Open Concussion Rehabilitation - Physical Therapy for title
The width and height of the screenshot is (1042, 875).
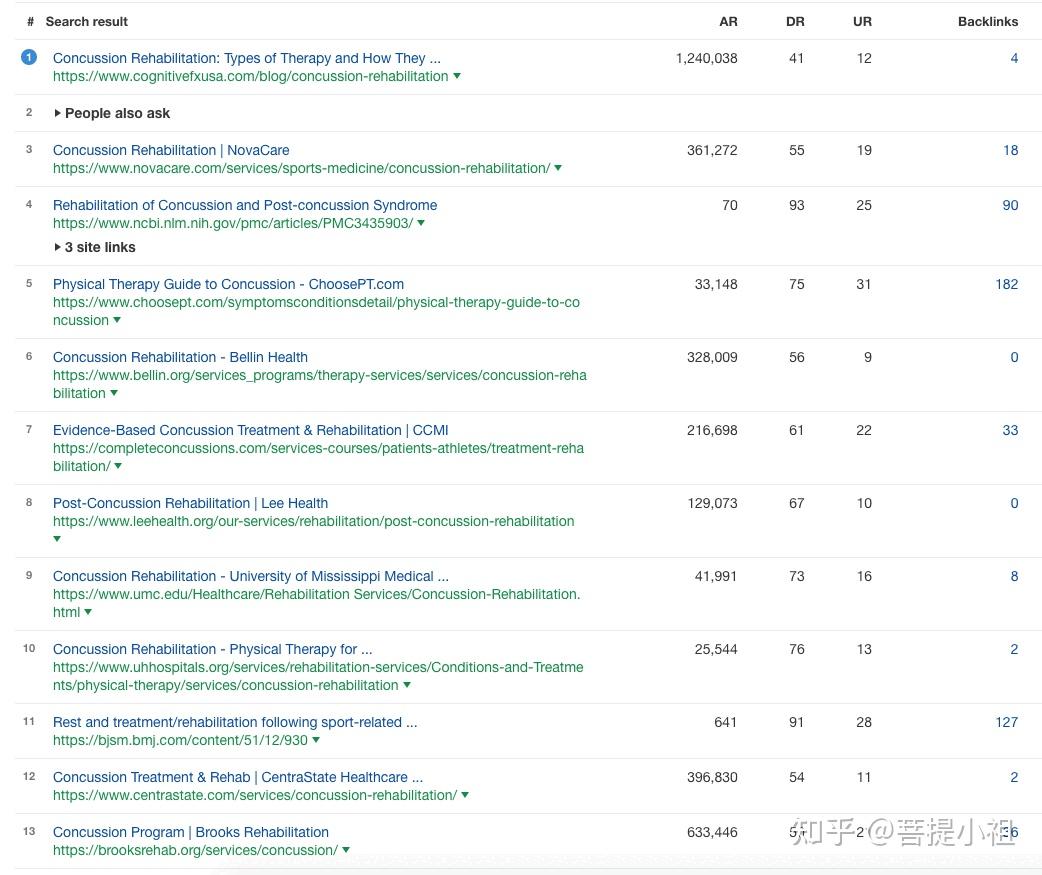coord(212,650)
